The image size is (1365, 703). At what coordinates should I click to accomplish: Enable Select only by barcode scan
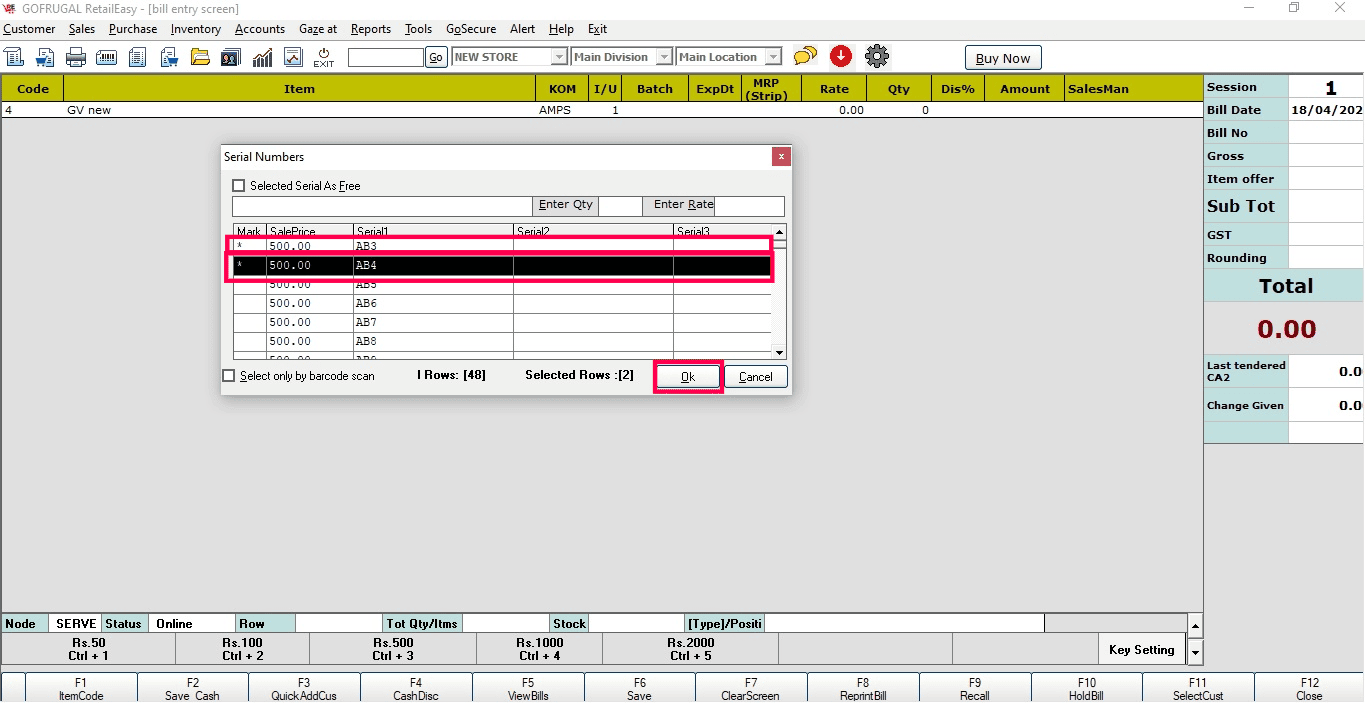click(229, 376)
